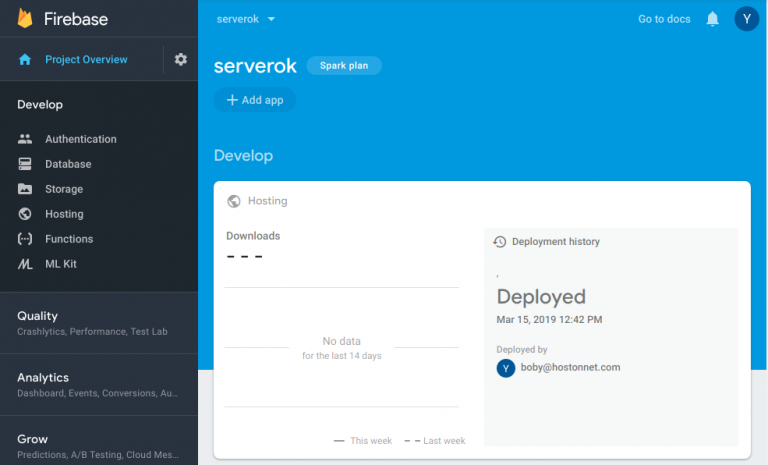Click the boby@hostonnet.com email

tap(570, 367)
